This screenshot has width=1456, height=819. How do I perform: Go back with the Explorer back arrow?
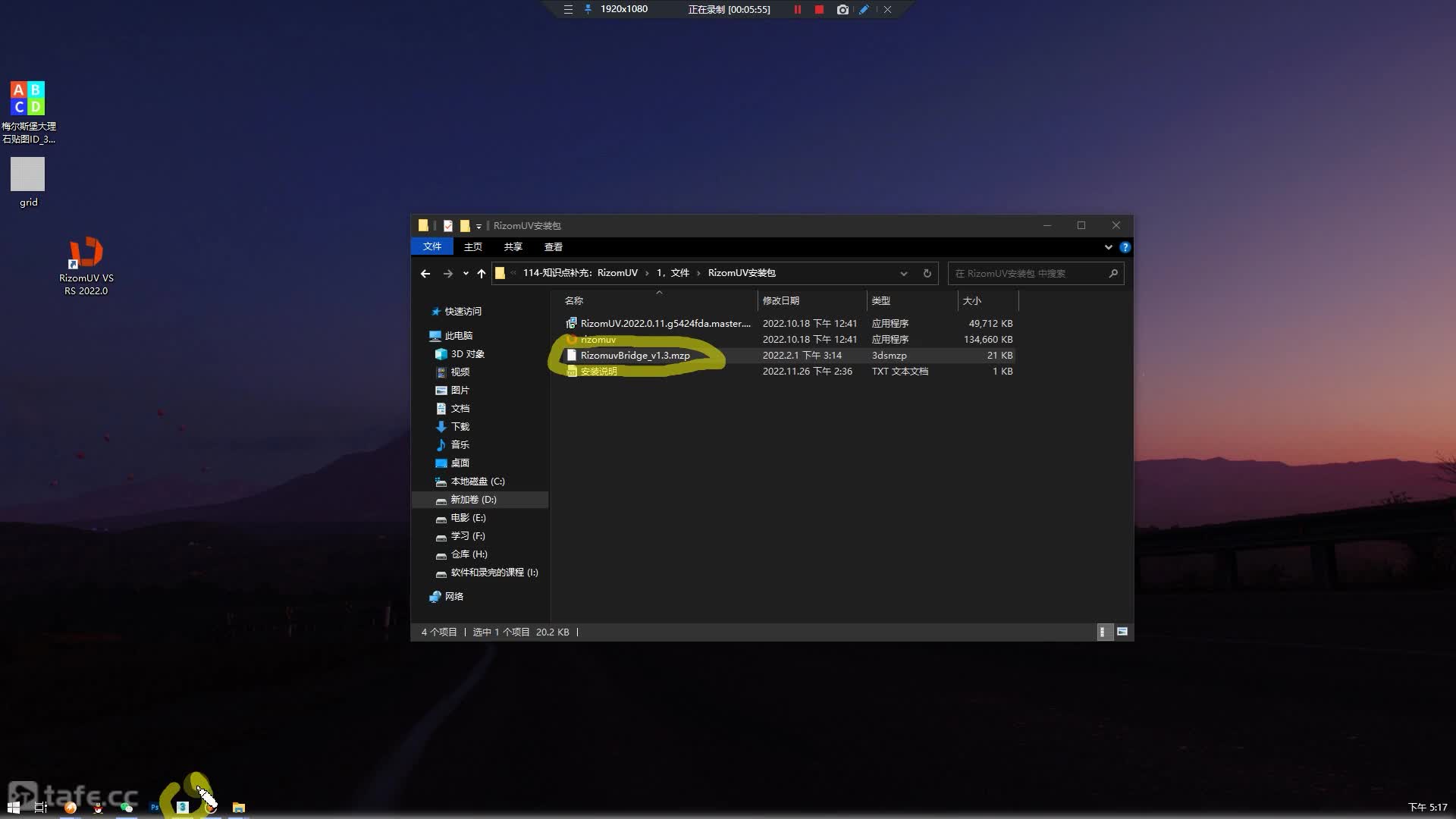(425, 273)
